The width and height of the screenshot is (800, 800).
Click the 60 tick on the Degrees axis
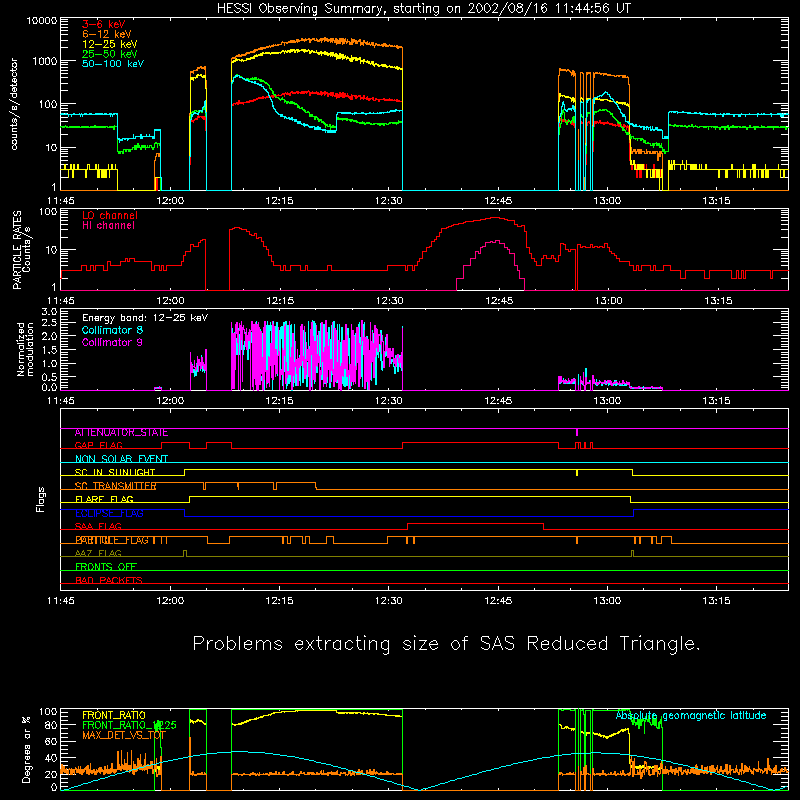[x=51, y=741]
